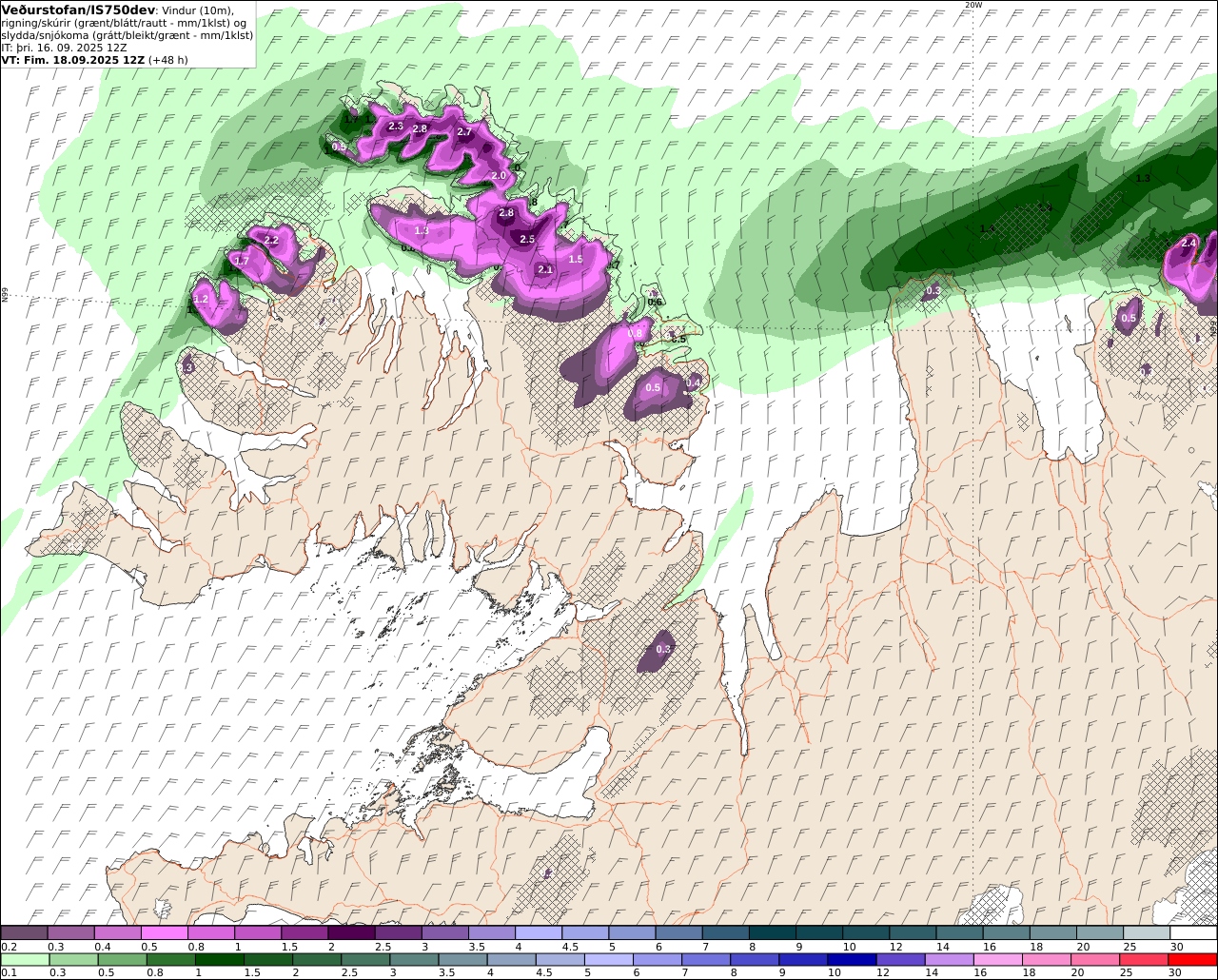Screen dimensions: 1218x980
Task: Click the title 'Veðurstofan/IS750dev'
Action: pyautogui.click(x=79, y=10)
